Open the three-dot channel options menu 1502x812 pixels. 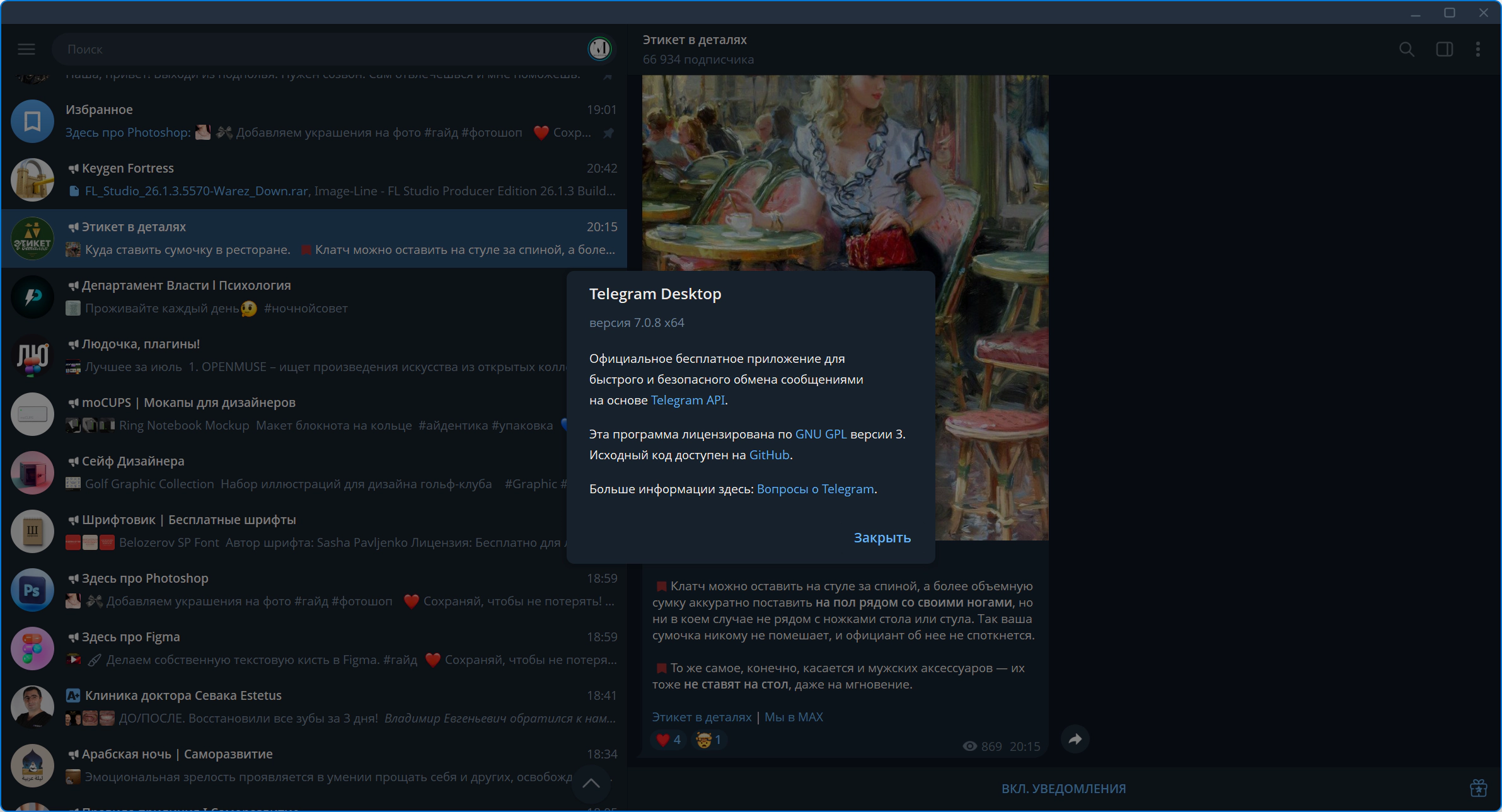[1478, 49]
